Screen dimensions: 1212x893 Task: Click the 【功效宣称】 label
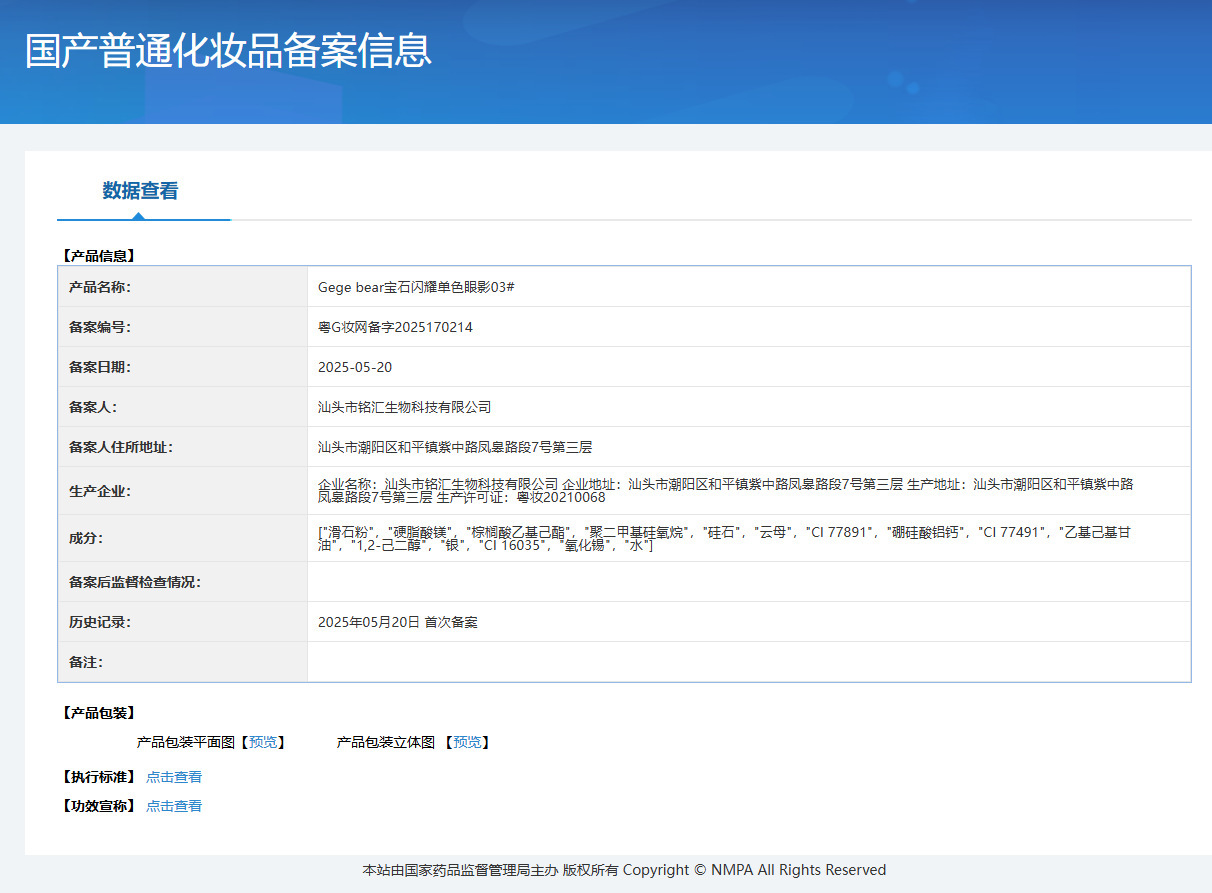(x=98, y=806)
